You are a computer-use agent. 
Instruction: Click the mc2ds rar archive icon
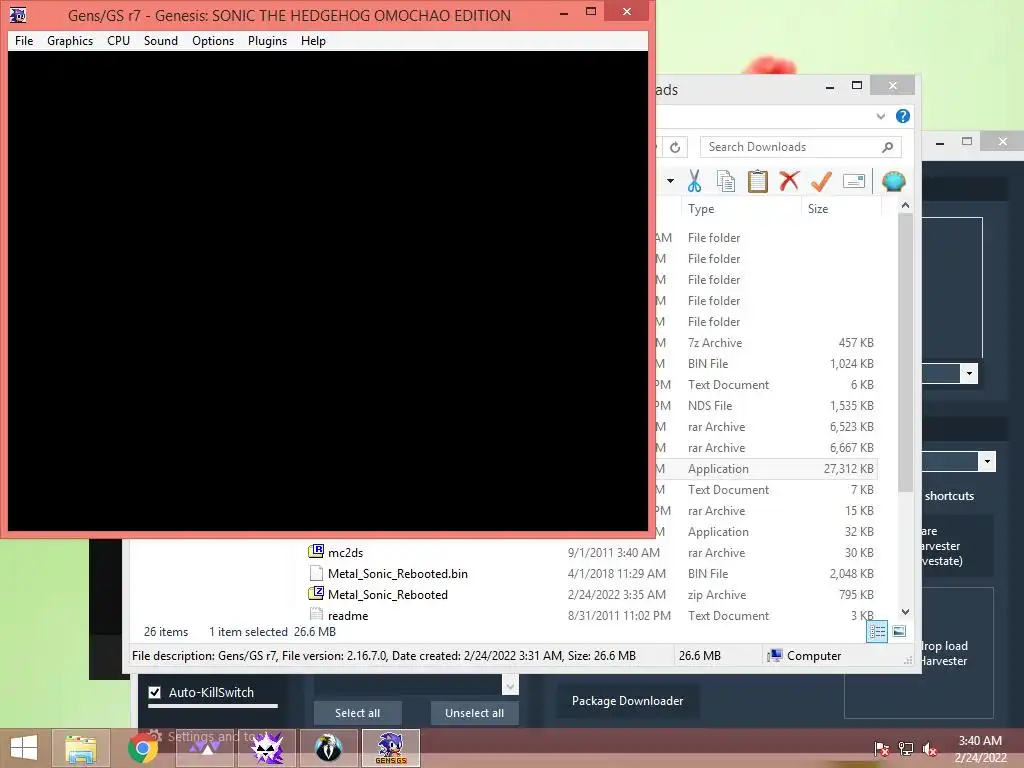point(316,552)
